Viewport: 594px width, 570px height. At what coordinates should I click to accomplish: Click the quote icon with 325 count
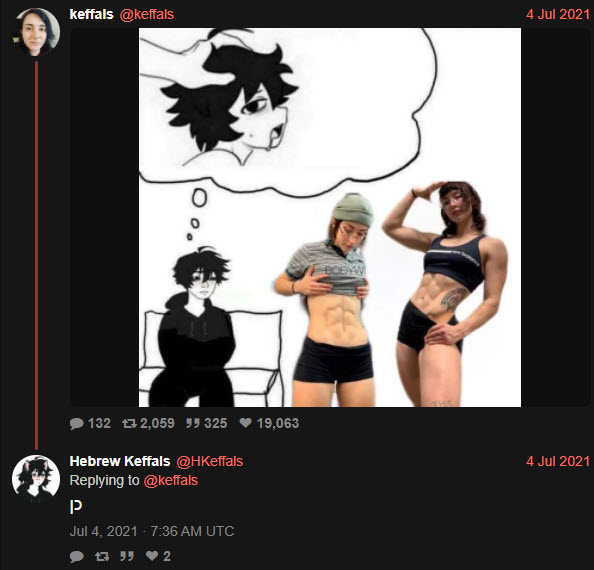(x=193, y=423)
